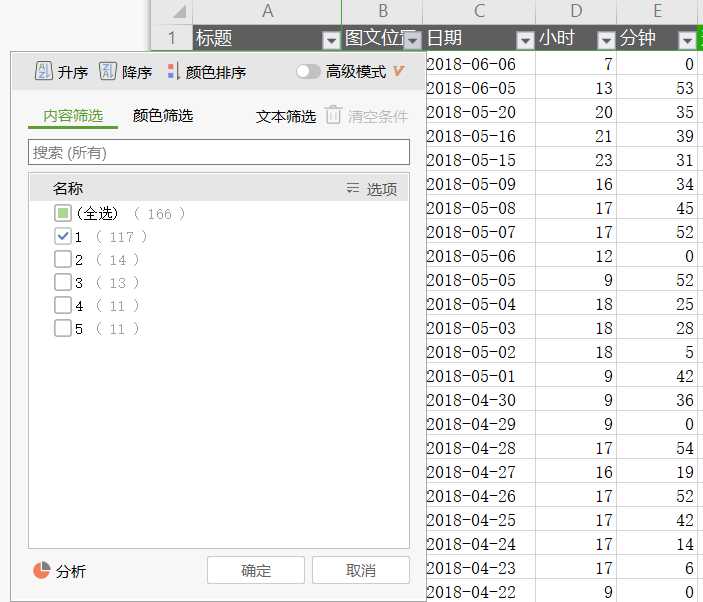Viewport: 703px width, 602px height.
Task: Click date cell 2018-06-06
Action: pos(481,64)
